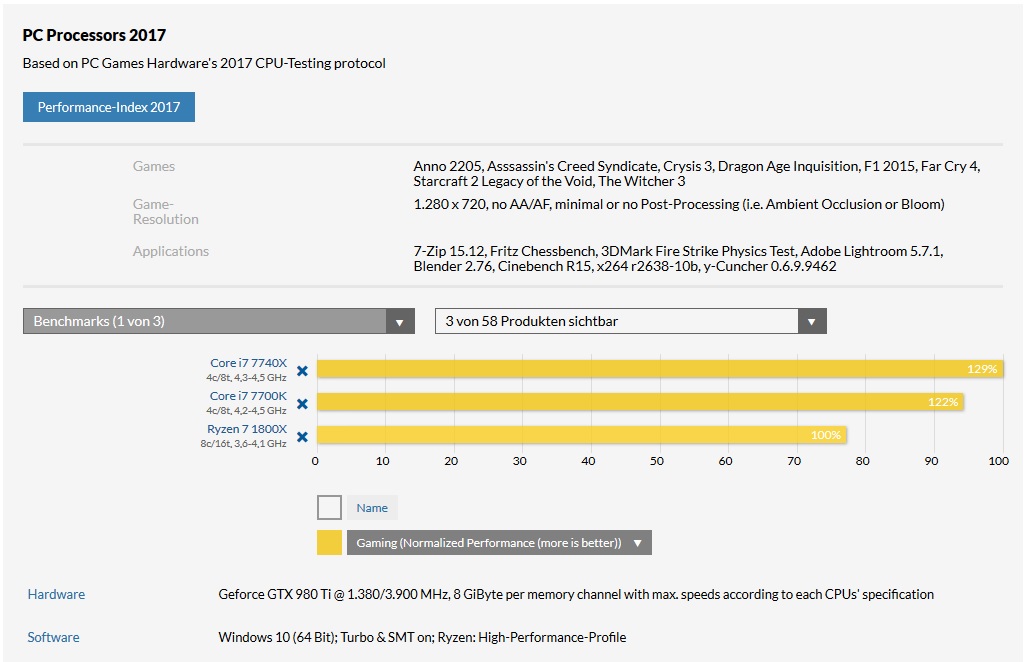Click the 1.280 x 720 resolution text

click(679, 204)
